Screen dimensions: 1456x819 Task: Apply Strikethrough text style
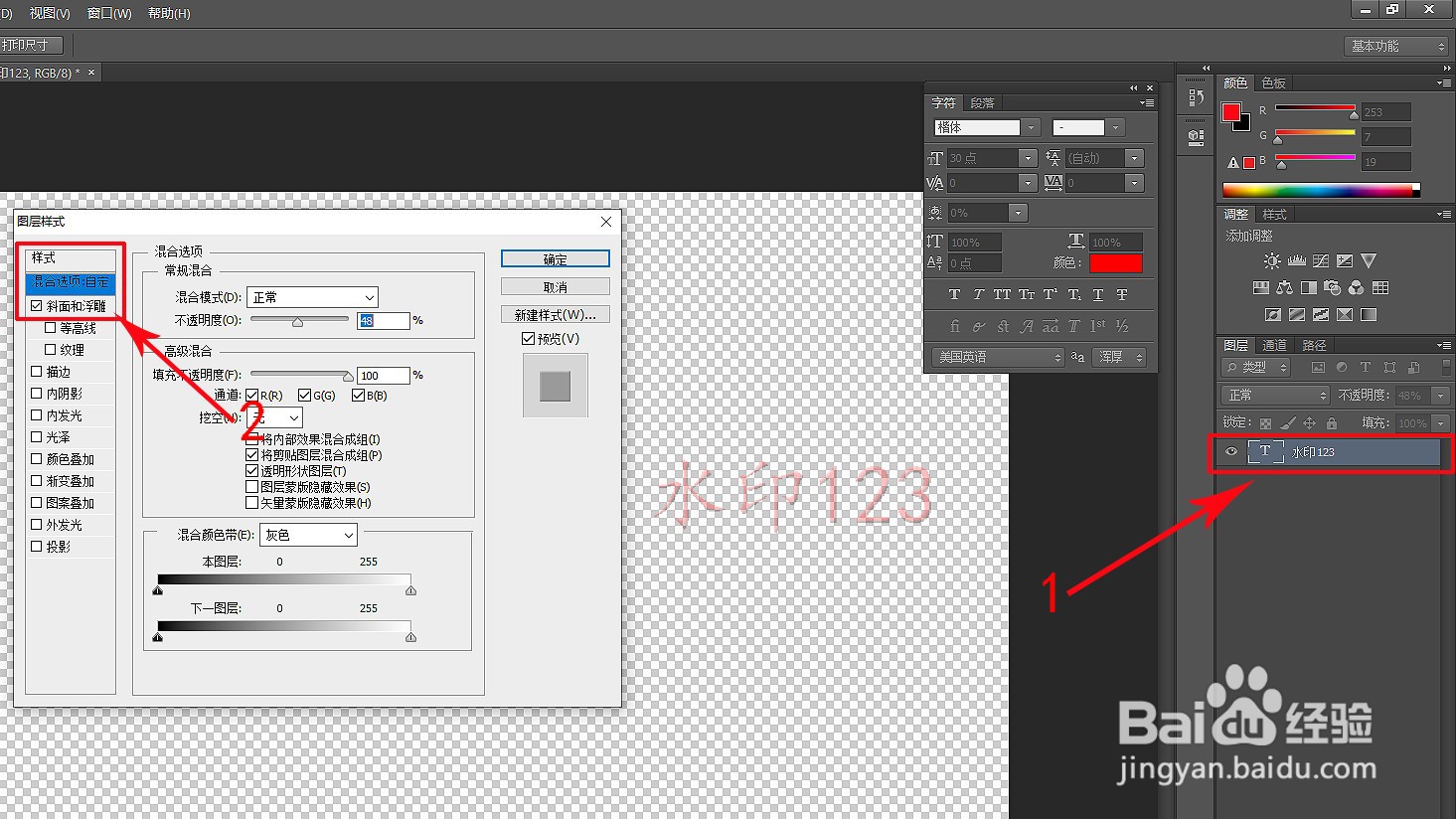point(1122,295)
